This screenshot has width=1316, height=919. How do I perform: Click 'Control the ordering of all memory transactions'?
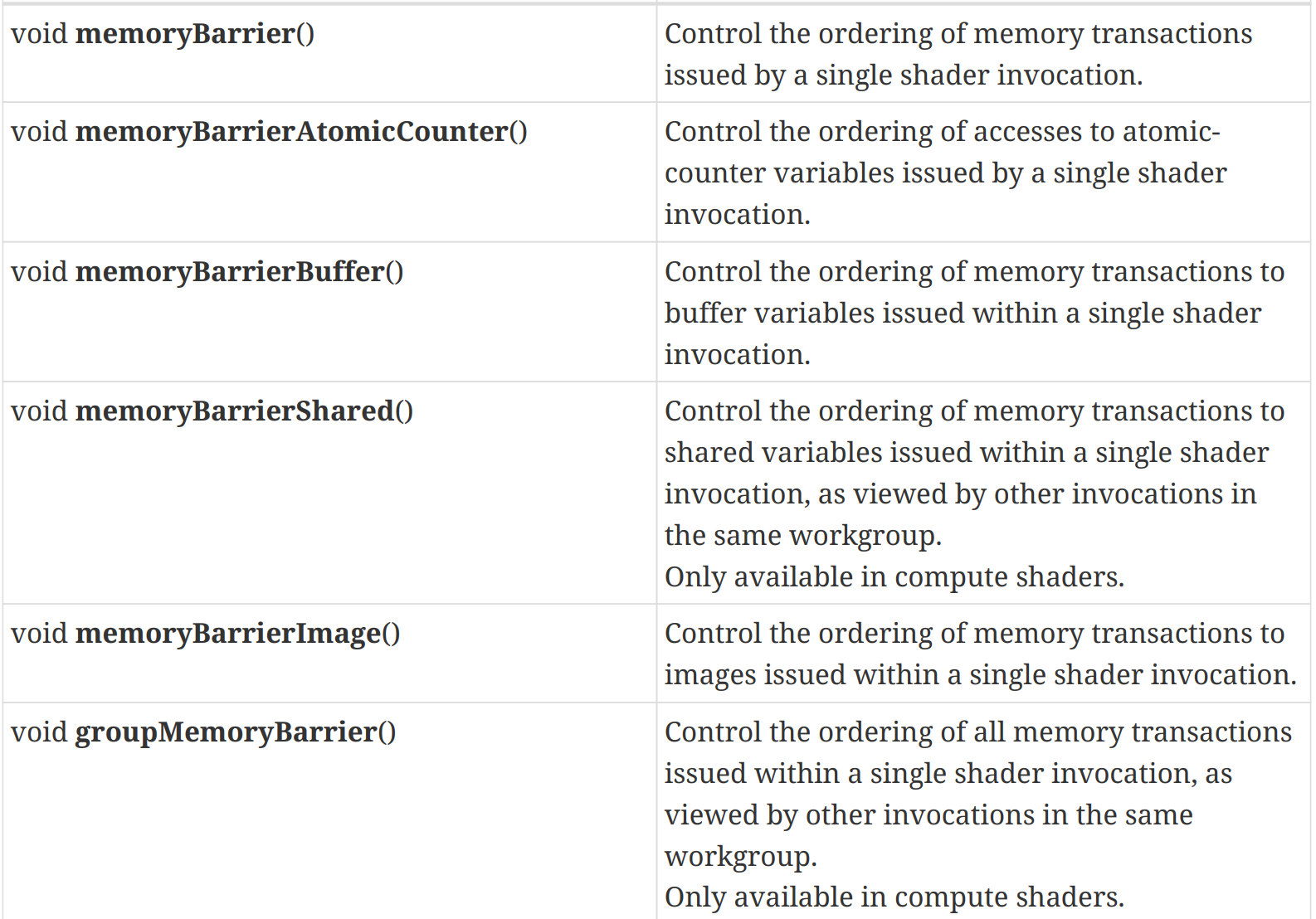[977, 732]
